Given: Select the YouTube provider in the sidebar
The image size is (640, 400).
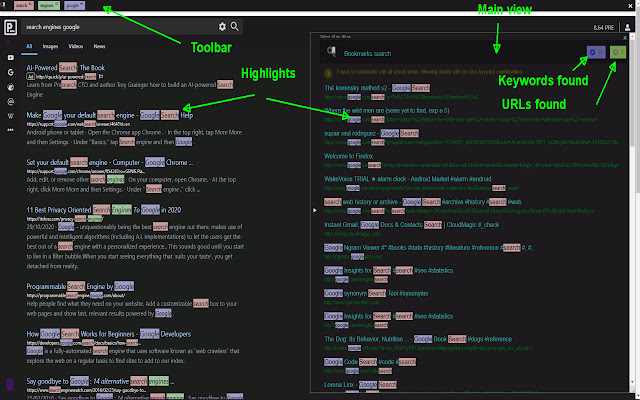Looking at the screenshot, I should [11, 58].
